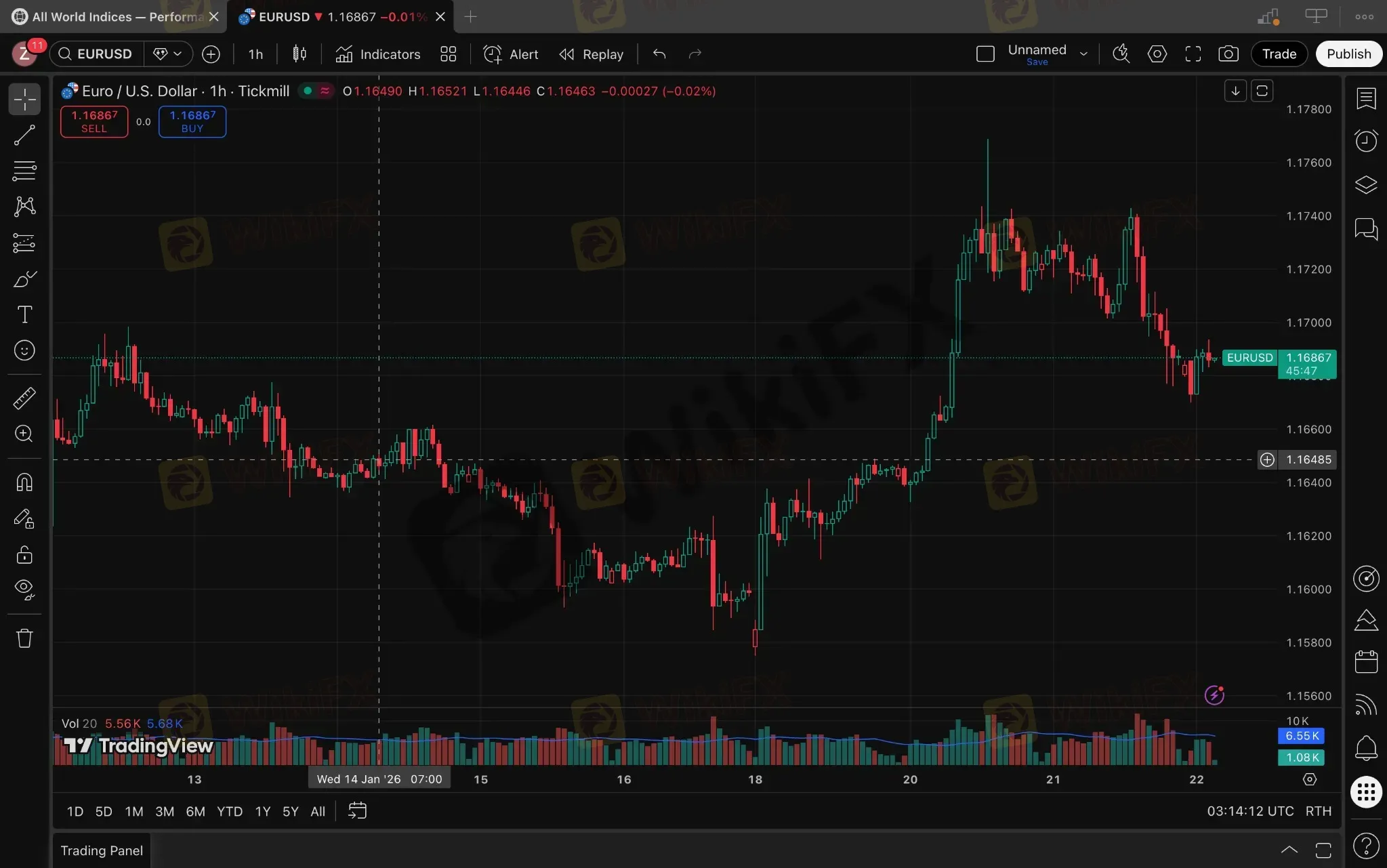1387x868 pixels.
Task: Open the Fibonacci retracement tool
Action: (x=24, y=171)
